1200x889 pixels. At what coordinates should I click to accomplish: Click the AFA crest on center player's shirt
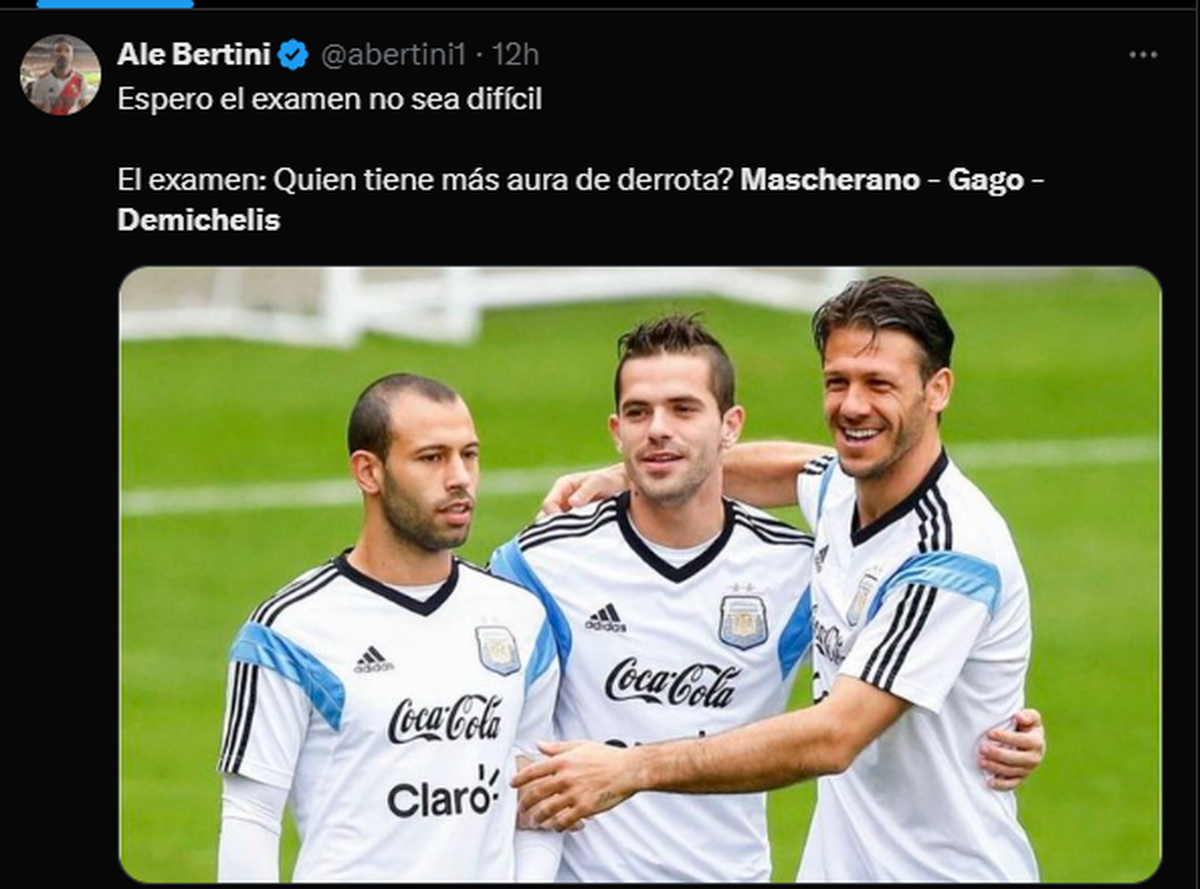743,621
